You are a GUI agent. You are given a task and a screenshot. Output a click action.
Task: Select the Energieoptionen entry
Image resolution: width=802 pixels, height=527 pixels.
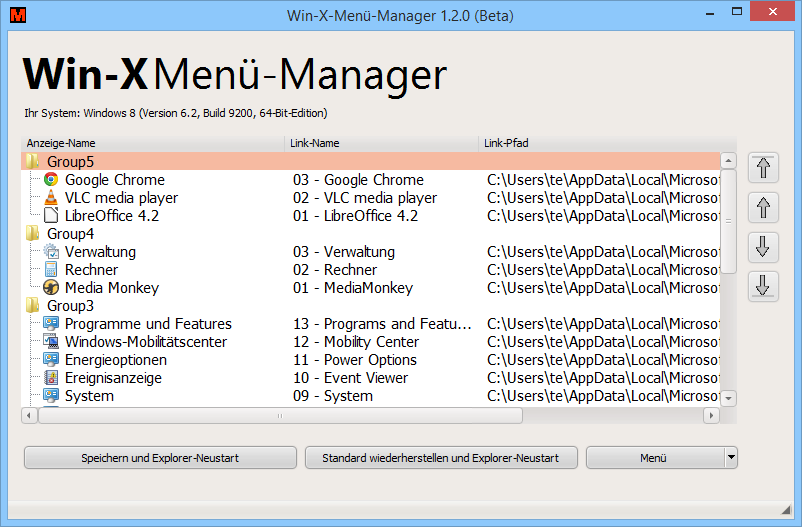point(370,360)
